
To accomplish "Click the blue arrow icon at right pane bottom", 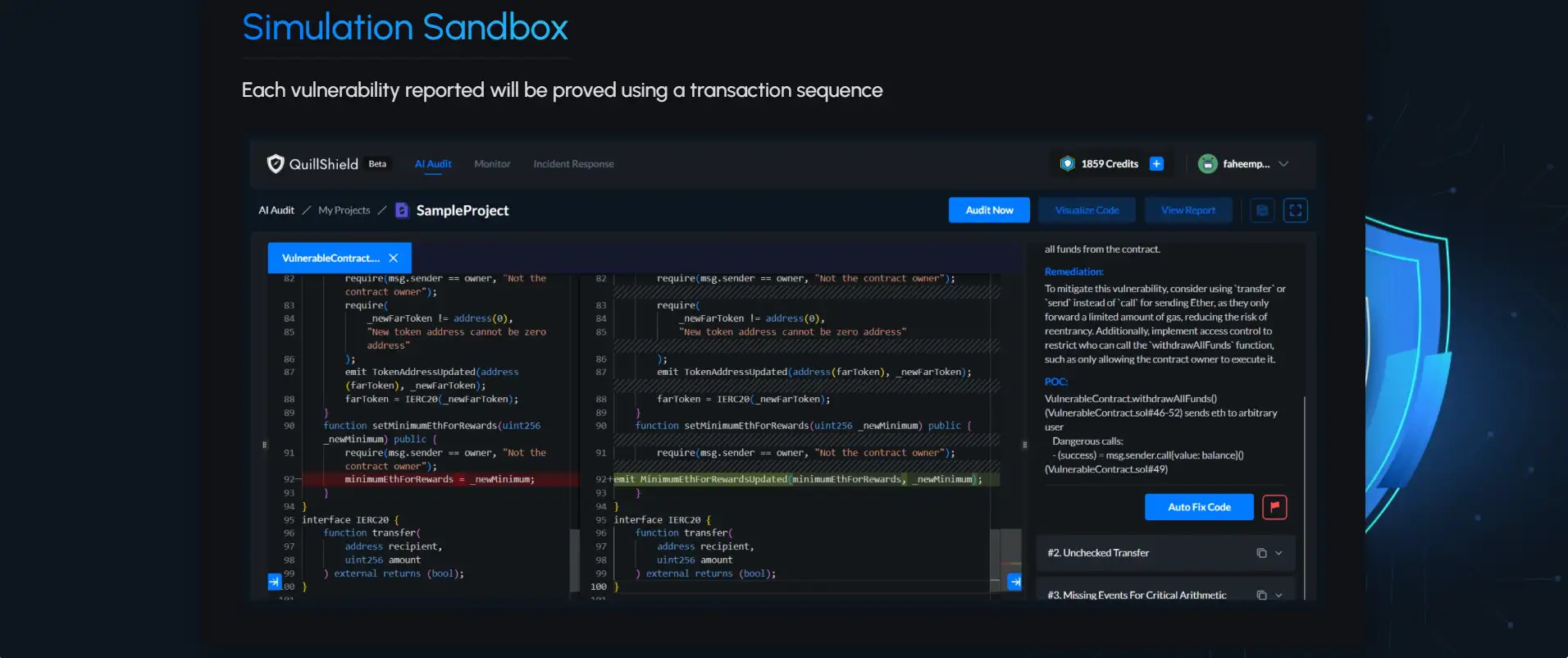I will point(1014,582).
